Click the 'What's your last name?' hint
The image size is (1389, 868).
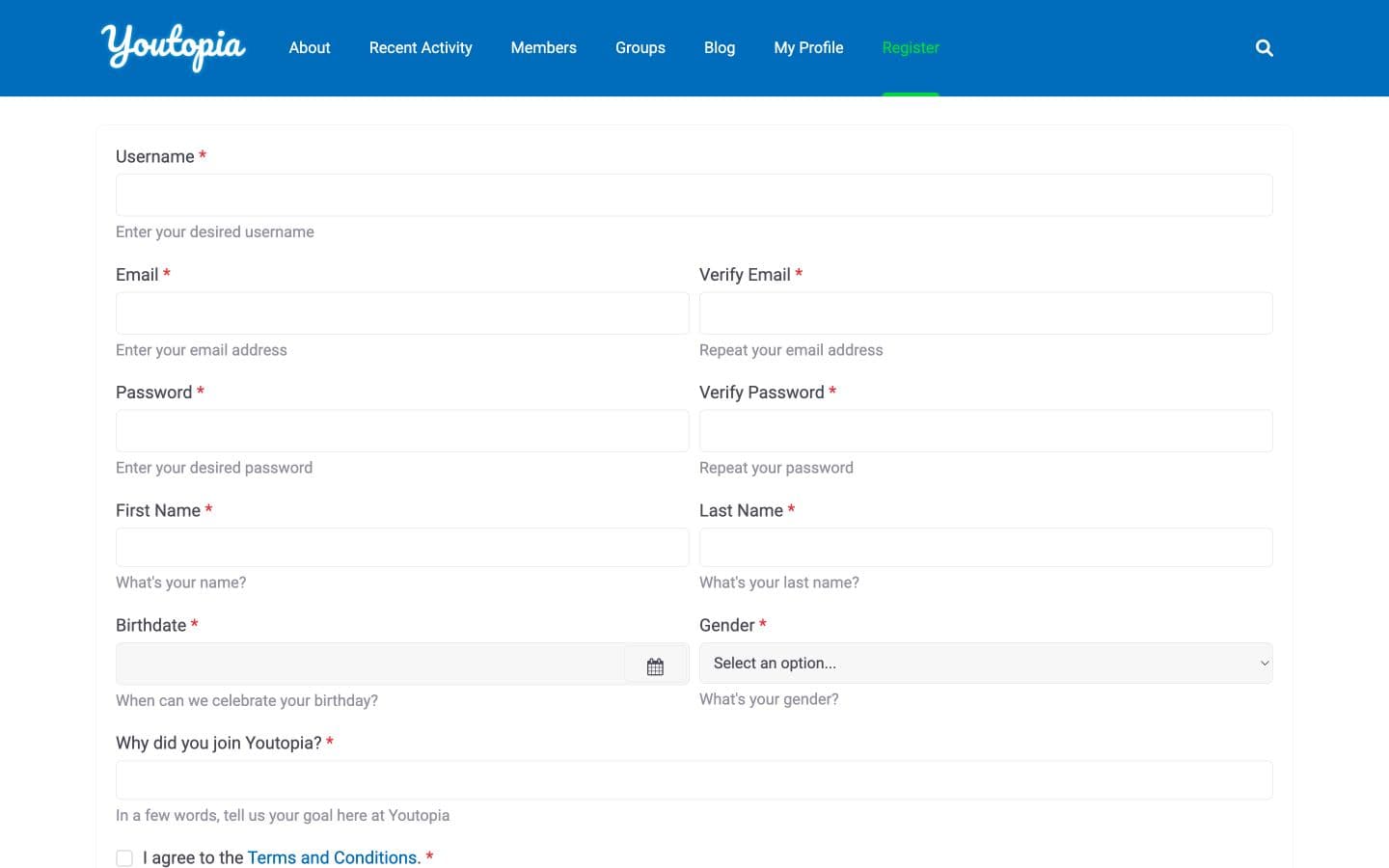(779, 583)
